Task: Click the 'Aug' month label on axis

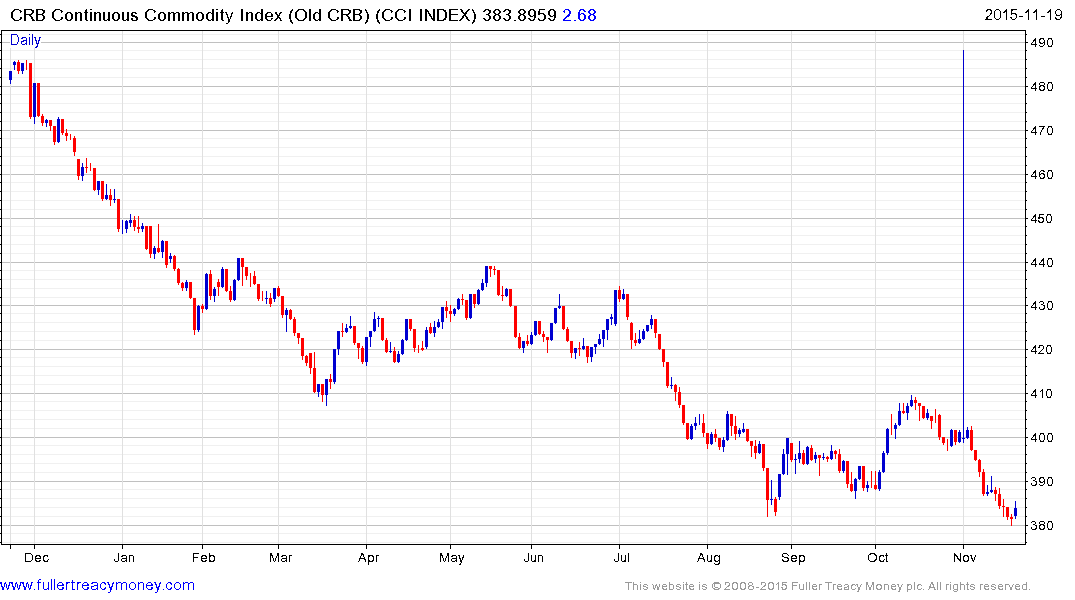Action: tap(709, 557)
